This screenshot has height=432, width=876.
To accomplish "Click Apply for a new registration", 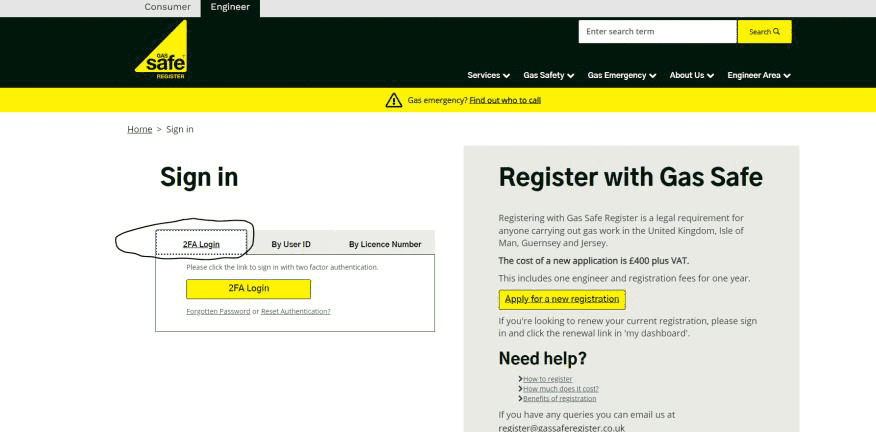I will pyautogui.click(x=562, y=300).
